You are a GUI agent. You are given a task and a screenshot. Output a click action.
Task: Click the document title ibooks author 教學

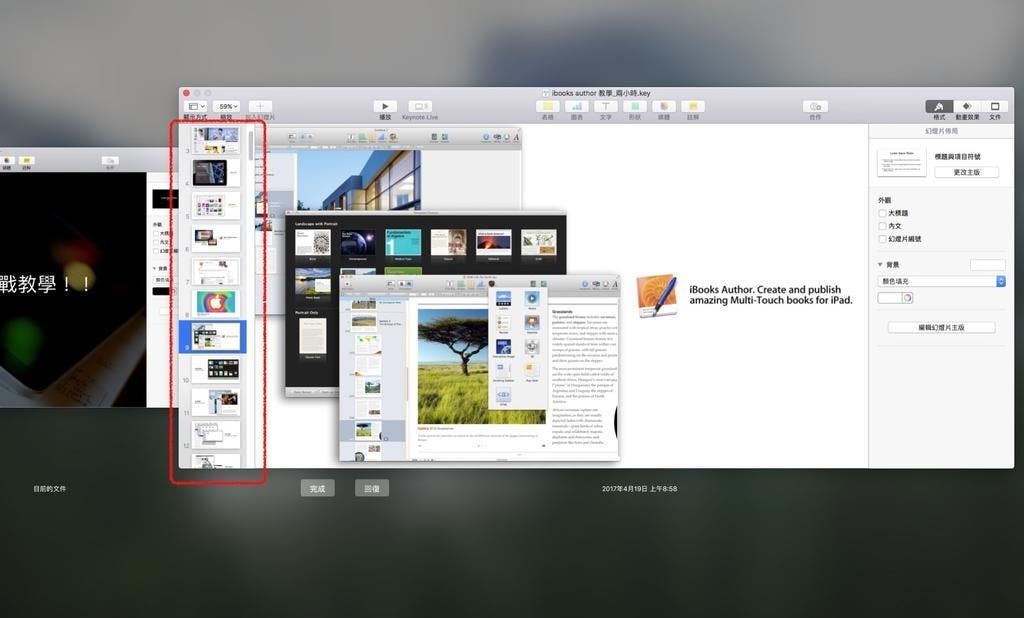point(601,93)
